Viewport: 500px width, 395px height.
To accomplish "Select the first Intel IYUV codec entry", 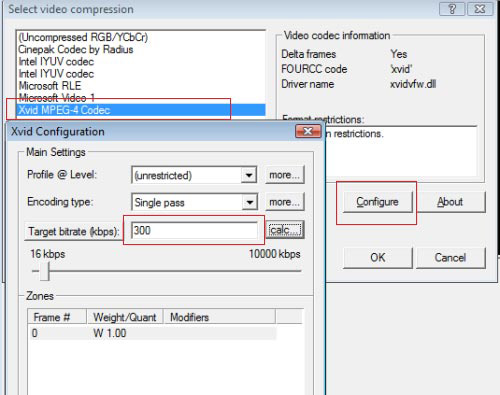I will pyautogui.click(x=141, y=62).
